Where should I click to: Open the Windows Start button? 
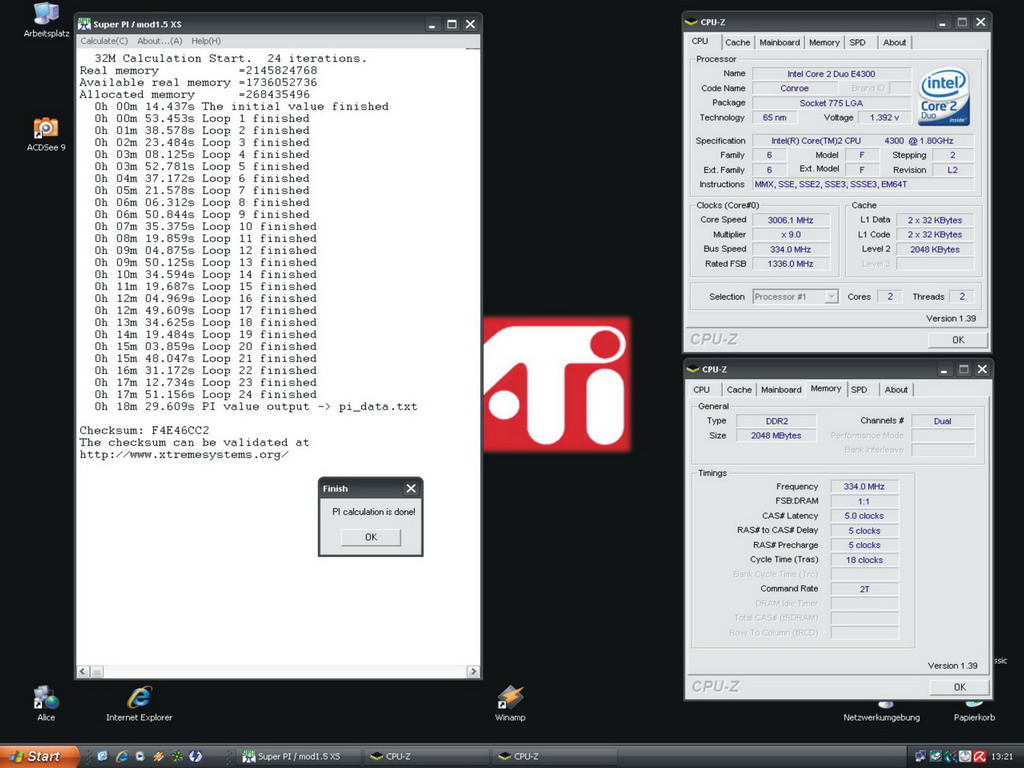point(39,756)
